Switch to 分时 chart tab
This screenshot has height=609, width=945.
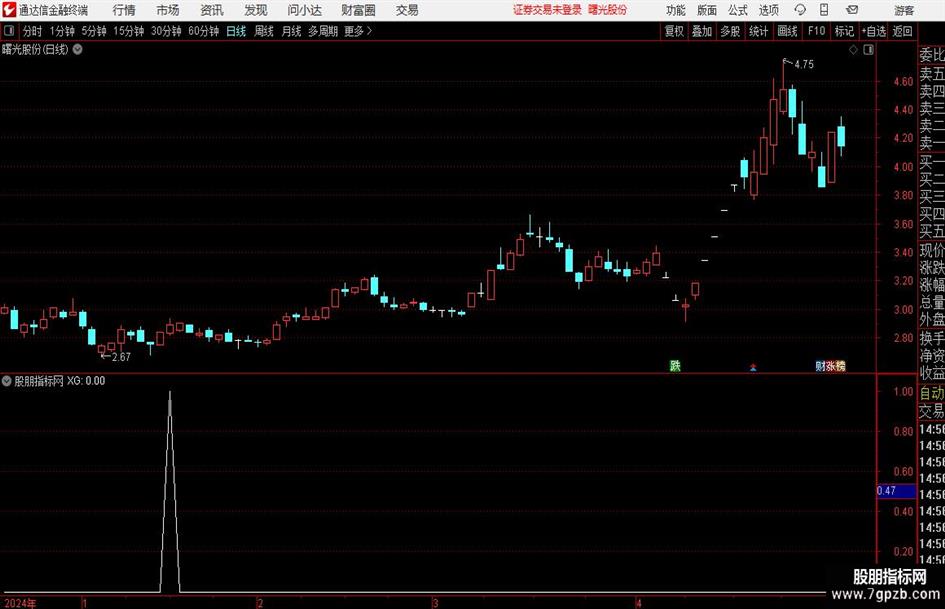click(33, 31)
